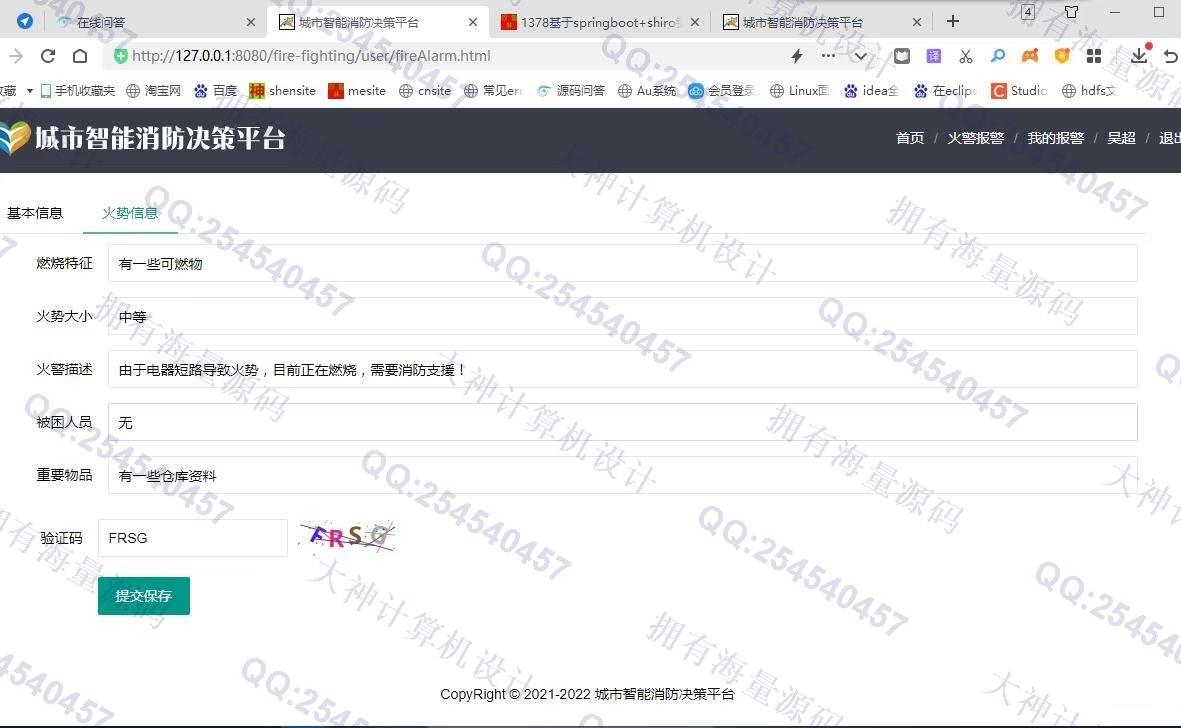This screenshot has width=1181, height=728.
Task: Click the 燃烧特征 input field
Action: tap(622, 263)
